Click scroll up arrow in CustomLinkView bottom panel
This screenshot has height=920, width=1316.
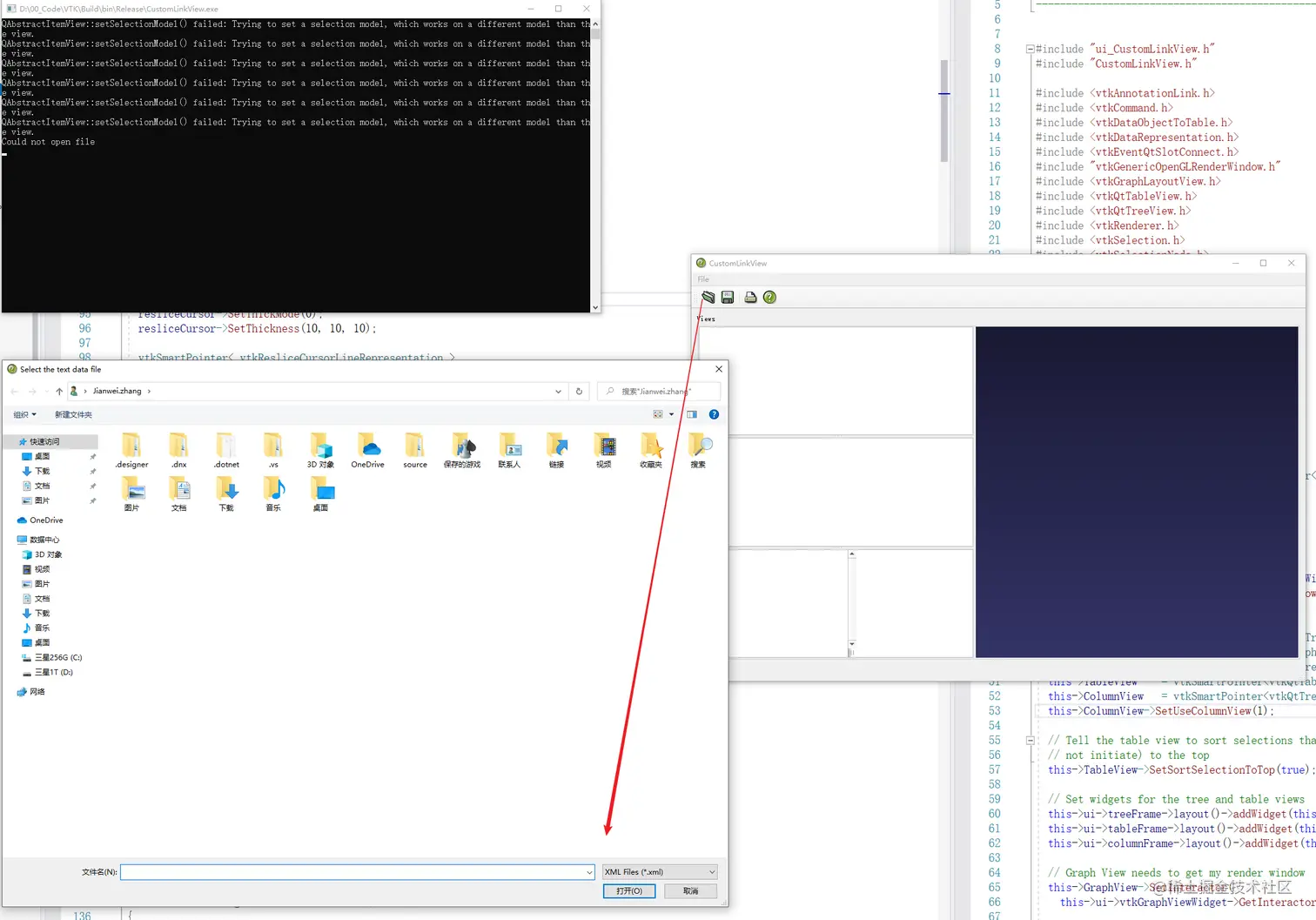click(851, 554)
